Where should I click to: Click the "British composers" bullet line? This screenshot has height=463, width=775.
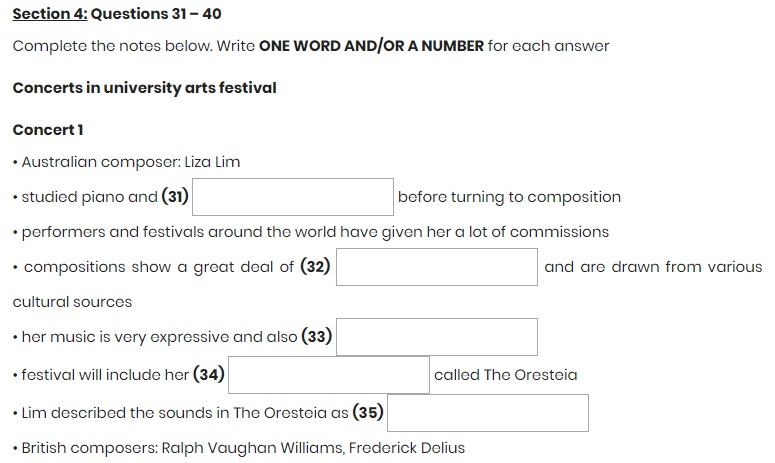[240, 448]
